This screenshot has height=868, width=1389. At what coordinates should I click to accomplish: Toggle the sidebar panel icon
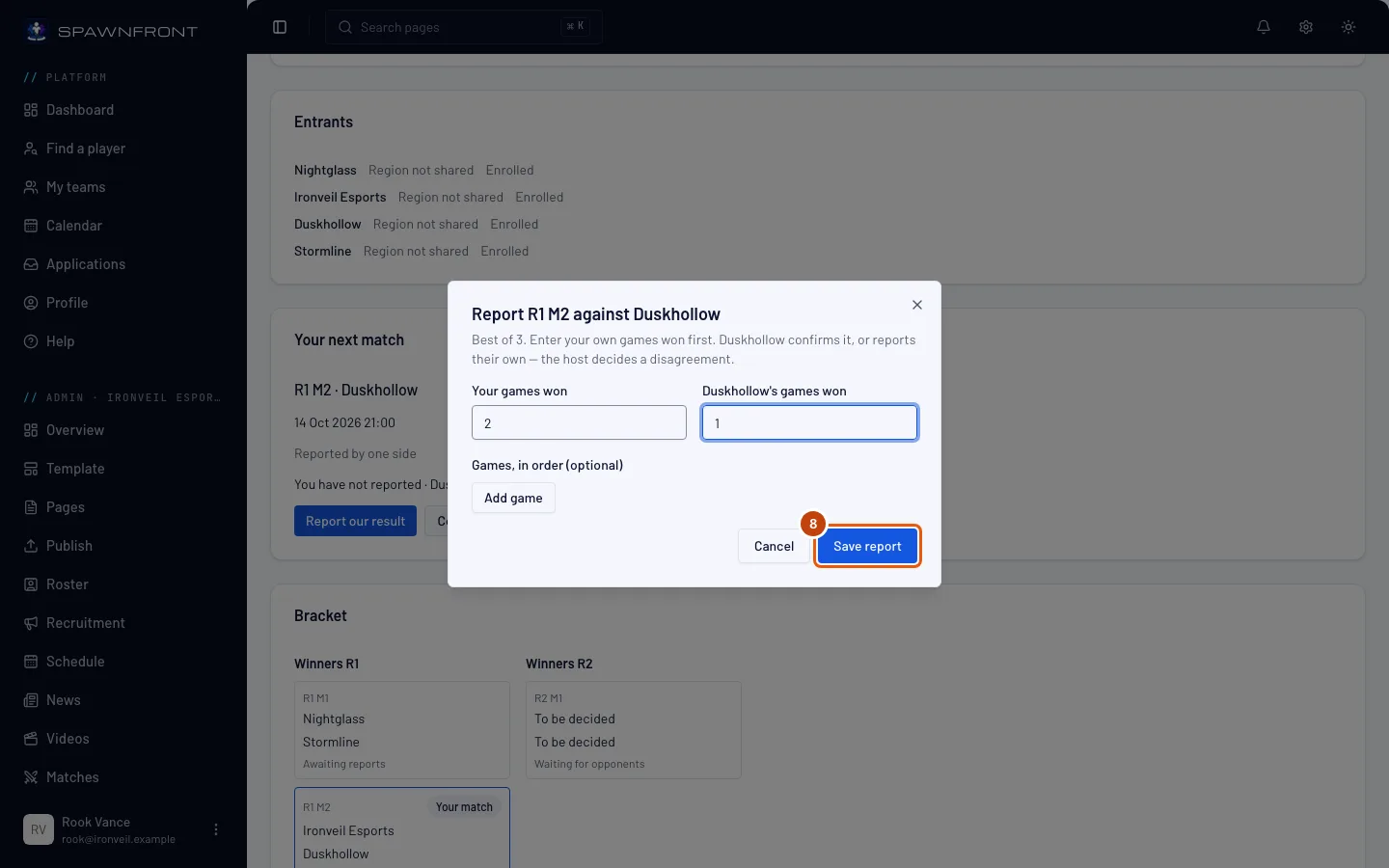coord(280,27)
